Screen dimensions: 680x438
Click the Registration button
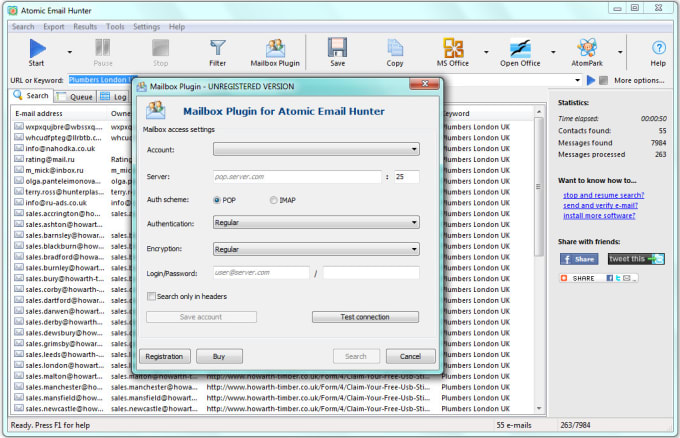click(164, 356)
